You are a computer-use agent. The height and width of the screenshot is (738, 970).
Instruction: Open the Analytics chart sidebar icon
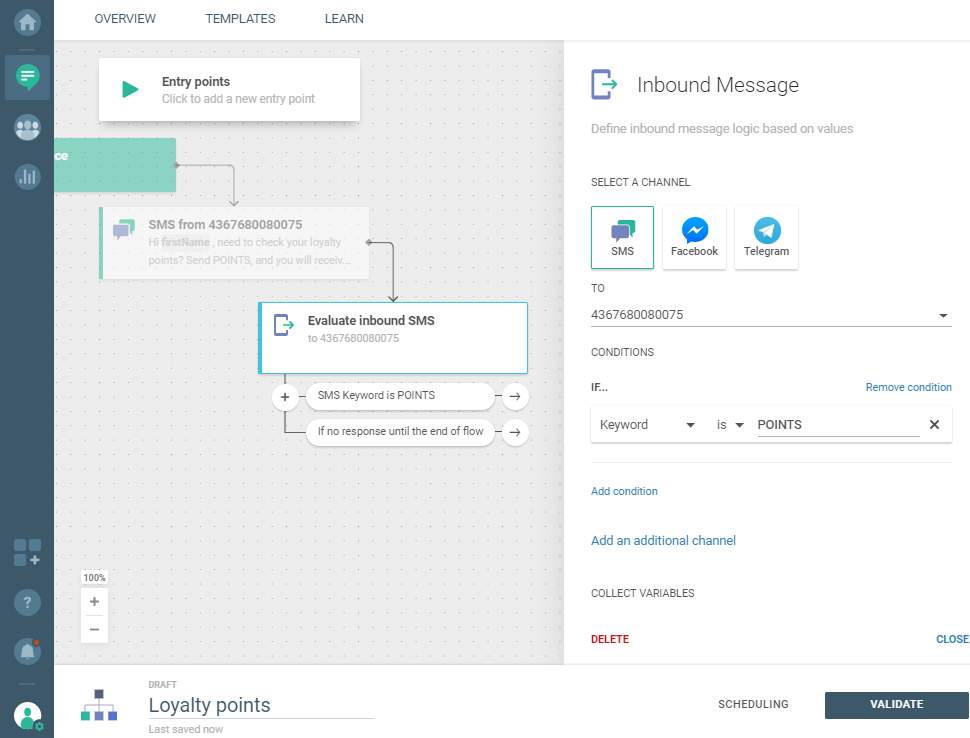tap(27, 177)
